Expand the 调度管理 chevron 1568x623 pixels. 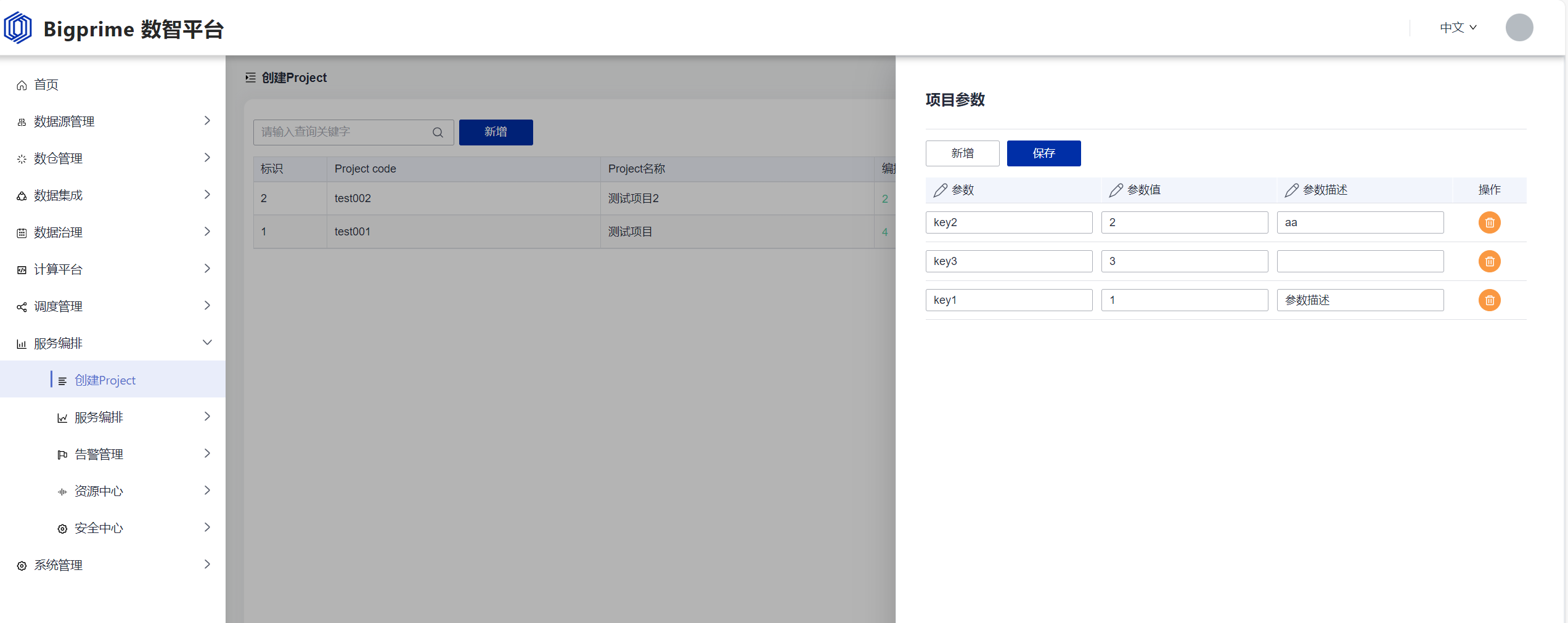pyautogui.click(x=207, y=306)
